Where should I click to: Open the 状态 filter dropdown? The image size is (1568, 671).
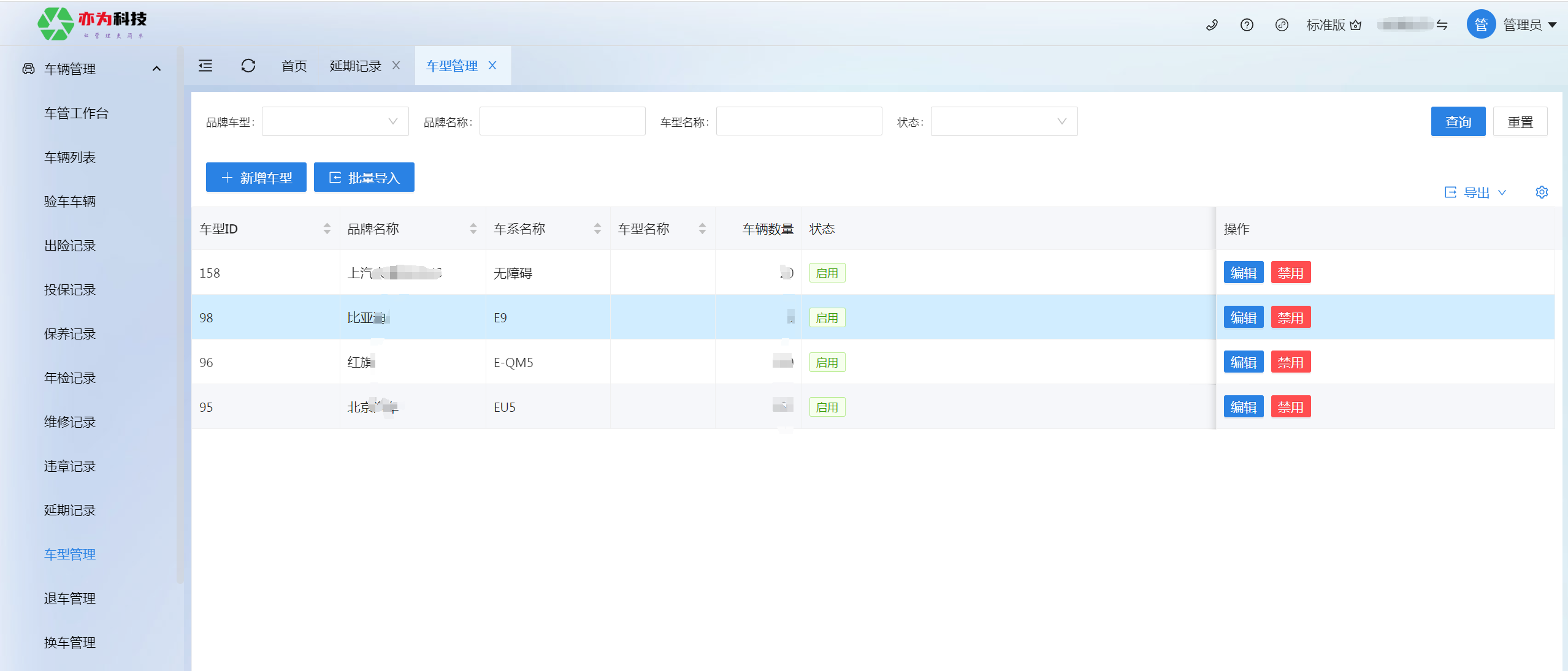[x=1003, y=122]
